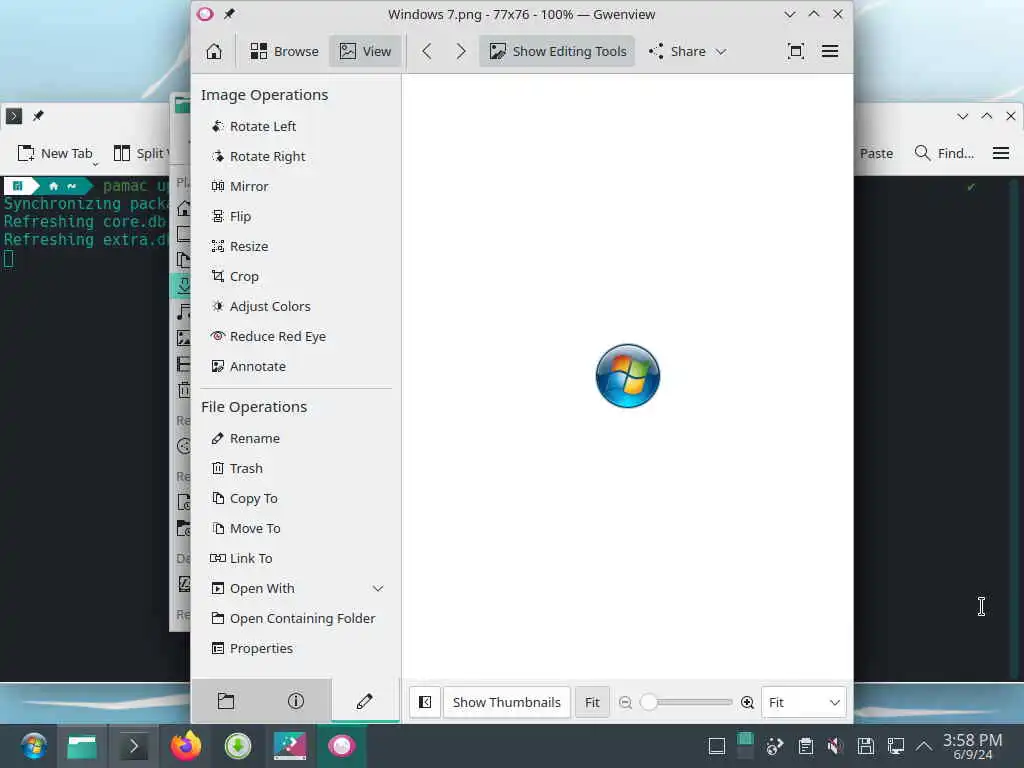This screenshot has width=1024, height=768.
Task: Select the Crop tool
Action: 234,276
